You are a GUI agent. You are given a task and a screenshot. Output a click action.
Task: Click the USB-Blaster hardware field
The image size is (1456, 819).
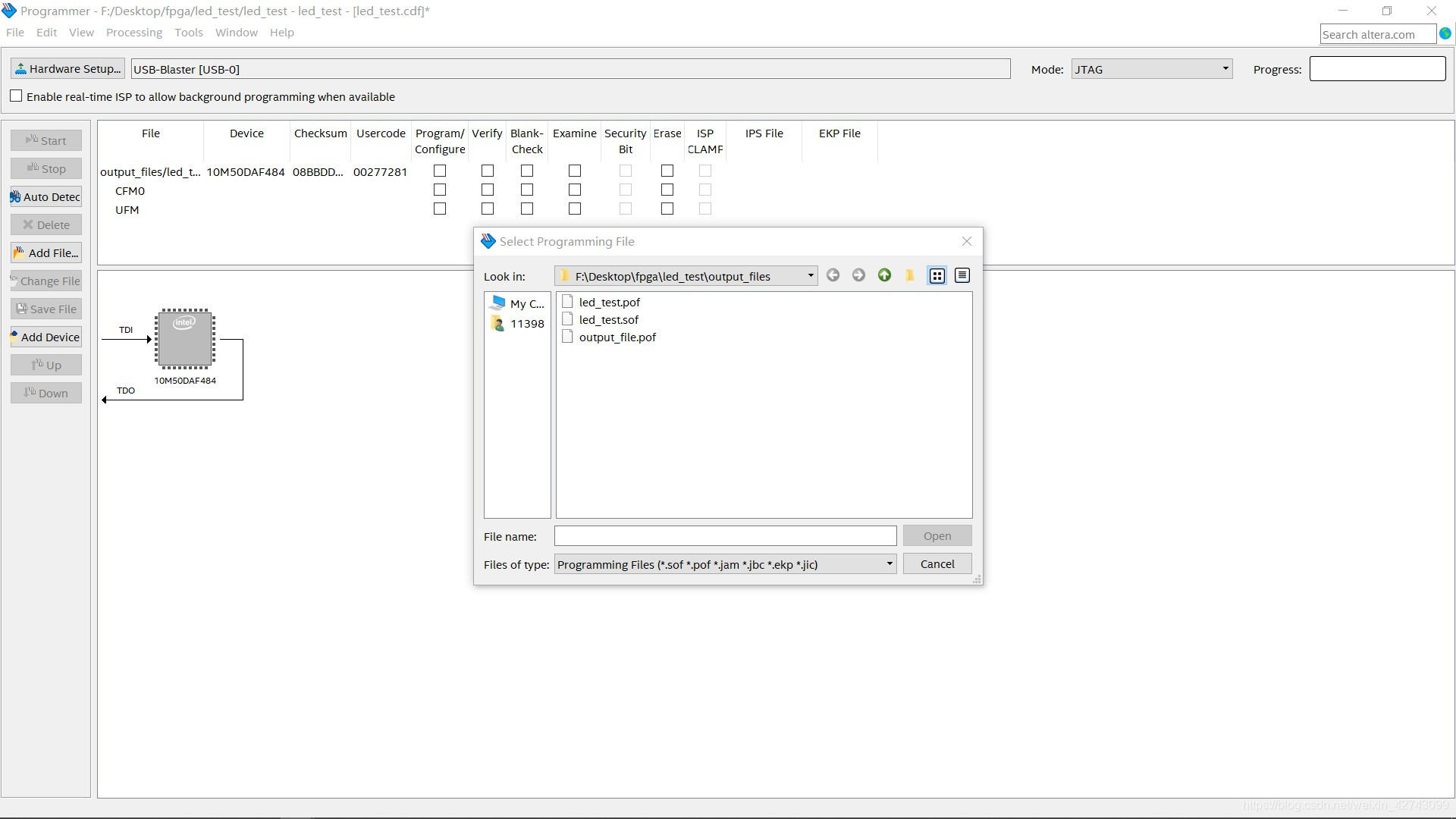tap(570, 69)
